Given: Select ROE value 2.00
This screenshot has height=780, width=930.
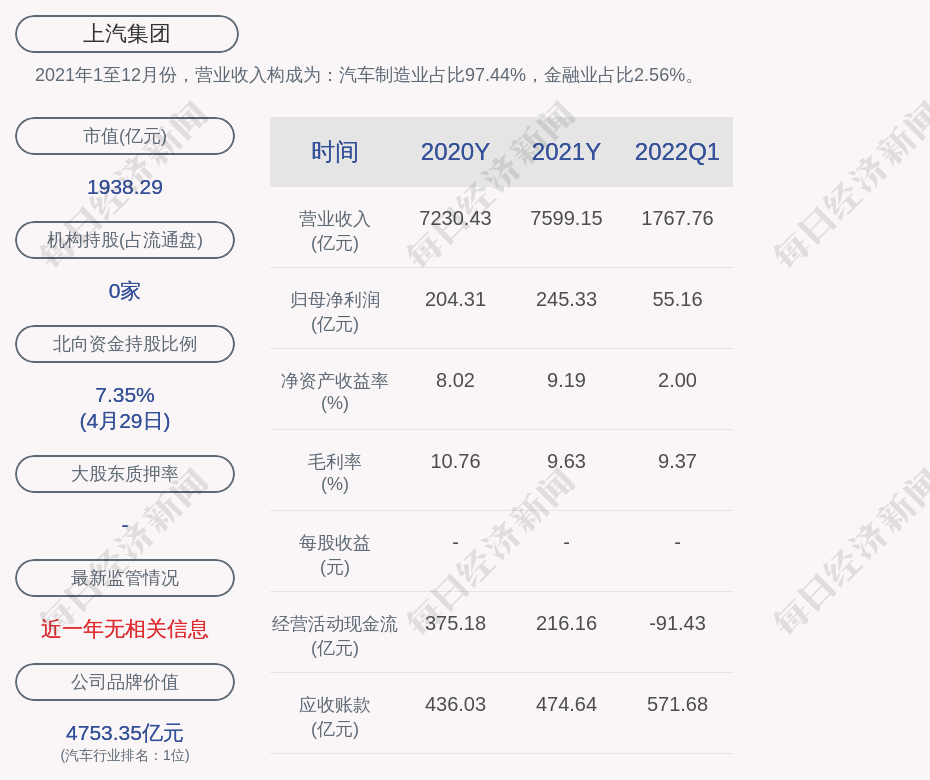Looking at the screenshot, I should click(x=677, y=380).
